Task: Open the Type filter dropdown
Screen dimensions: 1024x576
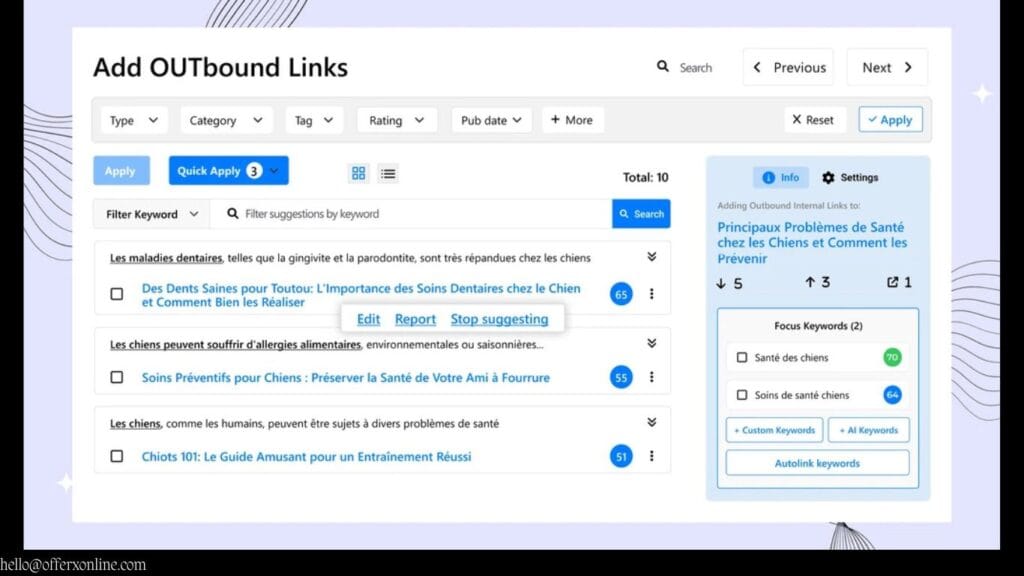Action: tap(133, 119)
